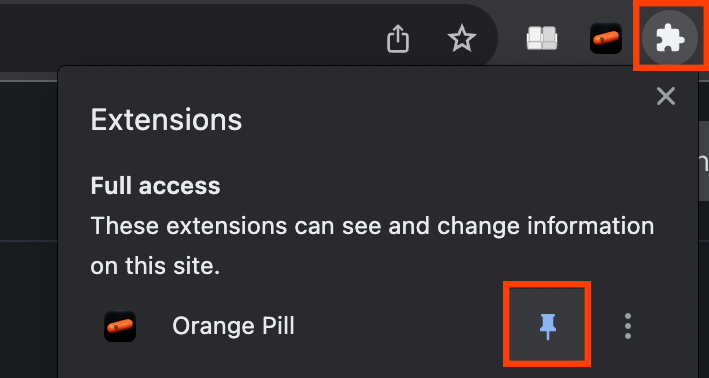Image resolution: width=709 pixels, height=378 pixels.
Task: Click the 'on this site.' text line
Action: click(155, 266)
